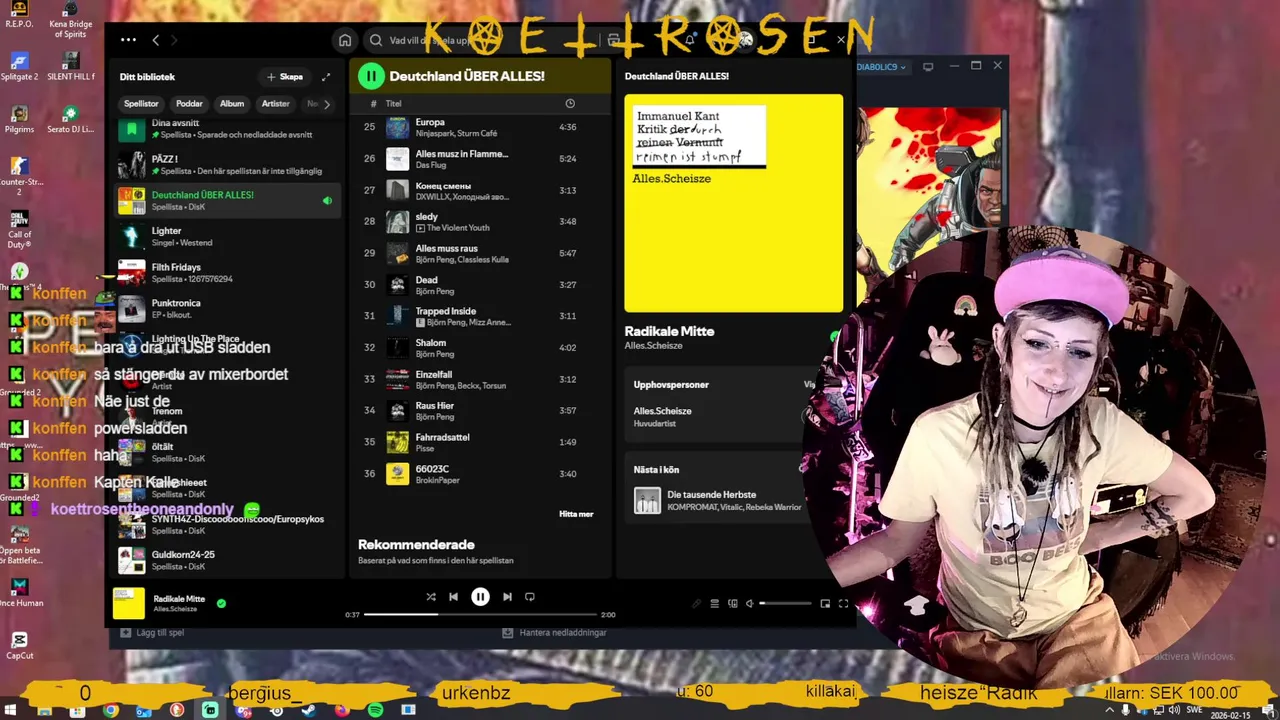Open Google Chrome from taskbar
The height and width of the screenshot is (720, 1280).
(111, 710)
